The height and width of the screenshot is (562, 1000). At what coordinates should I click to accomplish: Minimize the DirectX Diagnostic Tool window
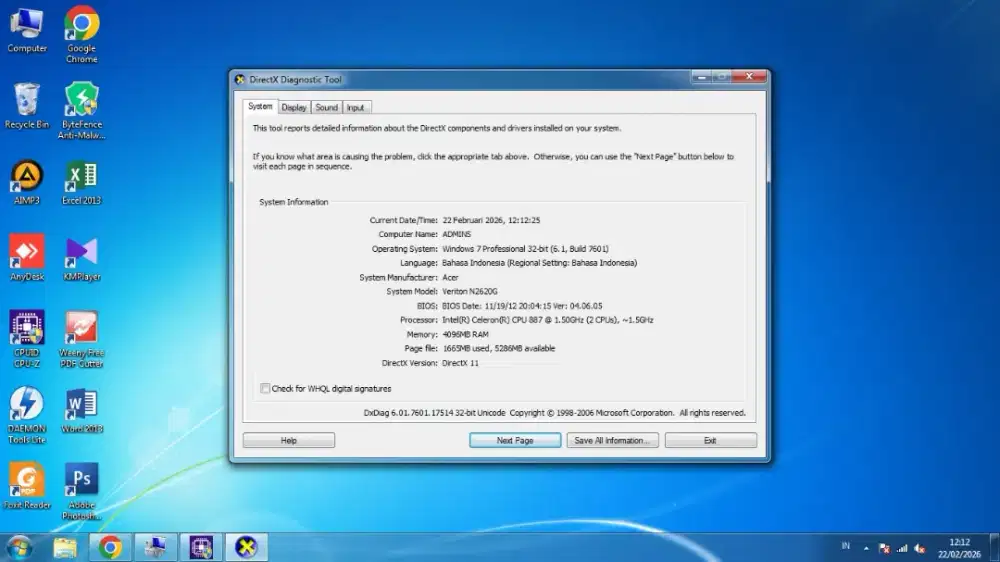pos(702,77)
